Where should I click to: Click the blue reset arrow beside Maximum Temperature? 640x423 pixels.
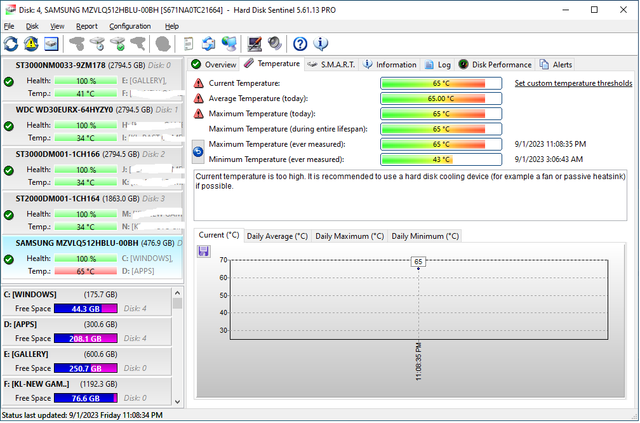[x=198, y=151]
